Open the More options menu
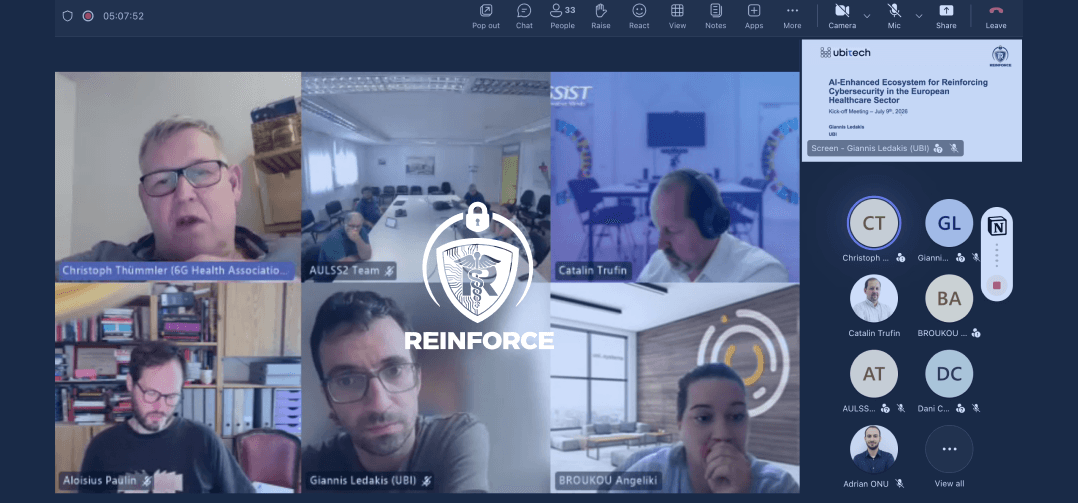 click(792, 16)
